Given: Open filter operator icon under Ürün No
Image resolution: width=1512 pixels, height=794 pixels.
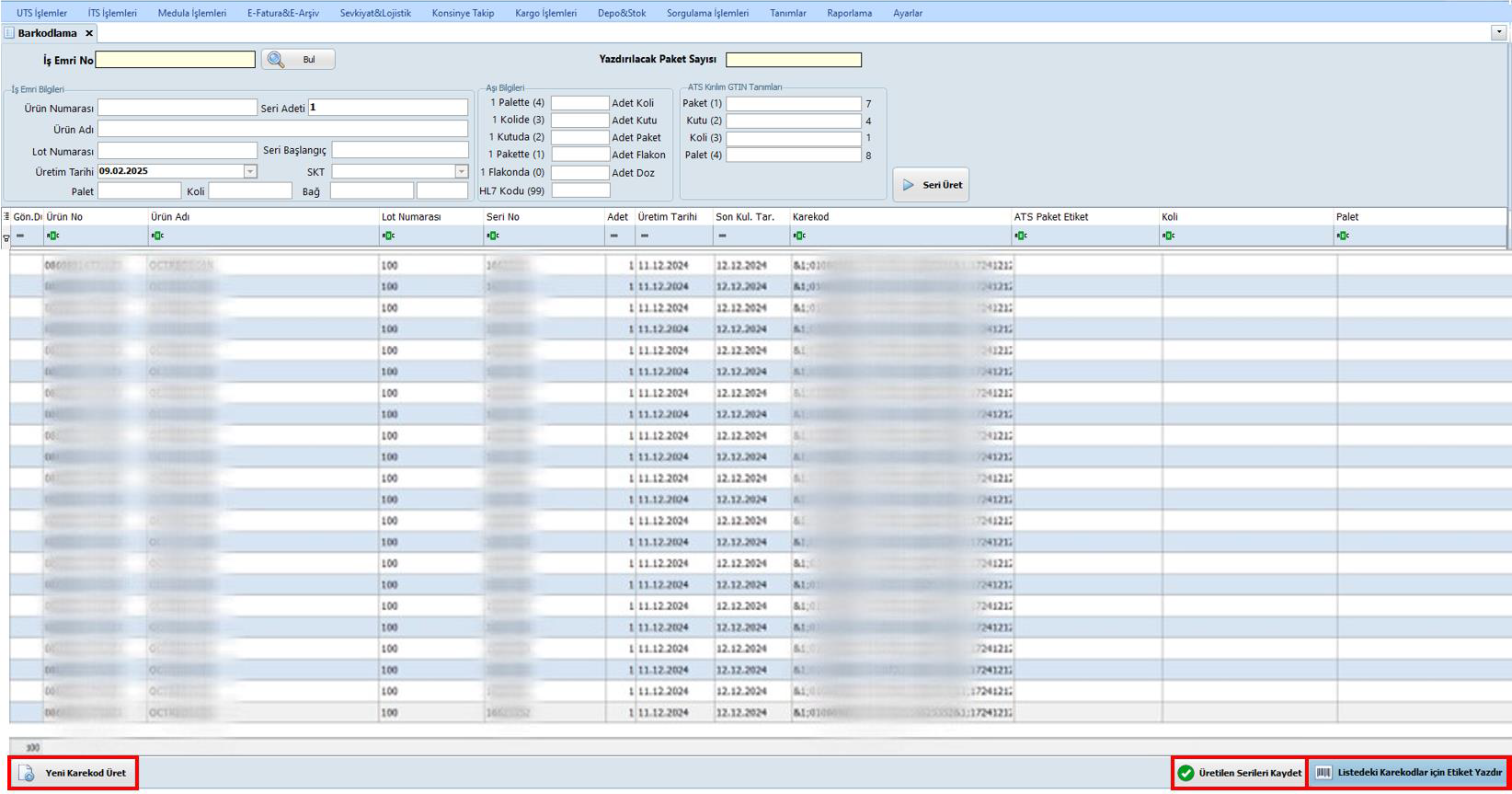Looking at the screenshot, I should (x=53, y=236).
